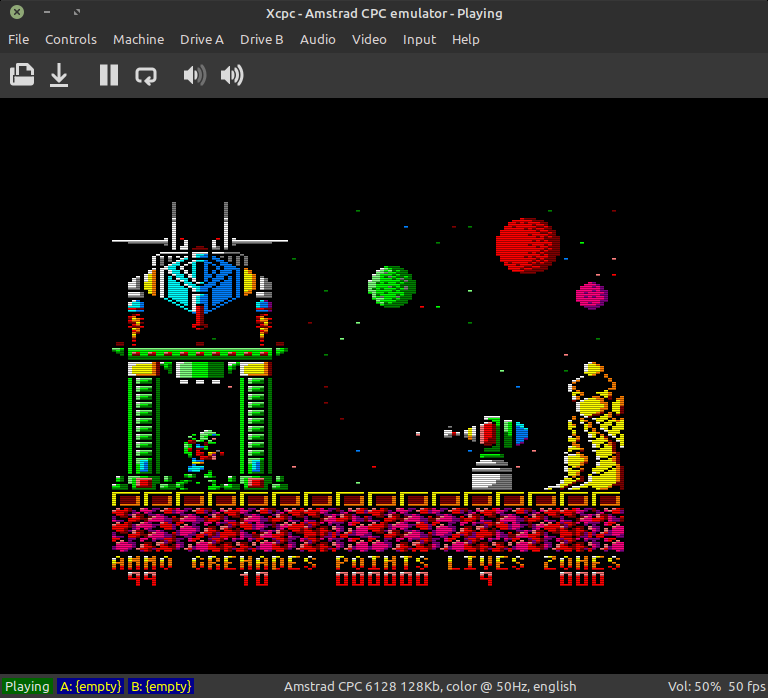
Task: Click the load snapshot toolbar icon
Action: point(22,75)
